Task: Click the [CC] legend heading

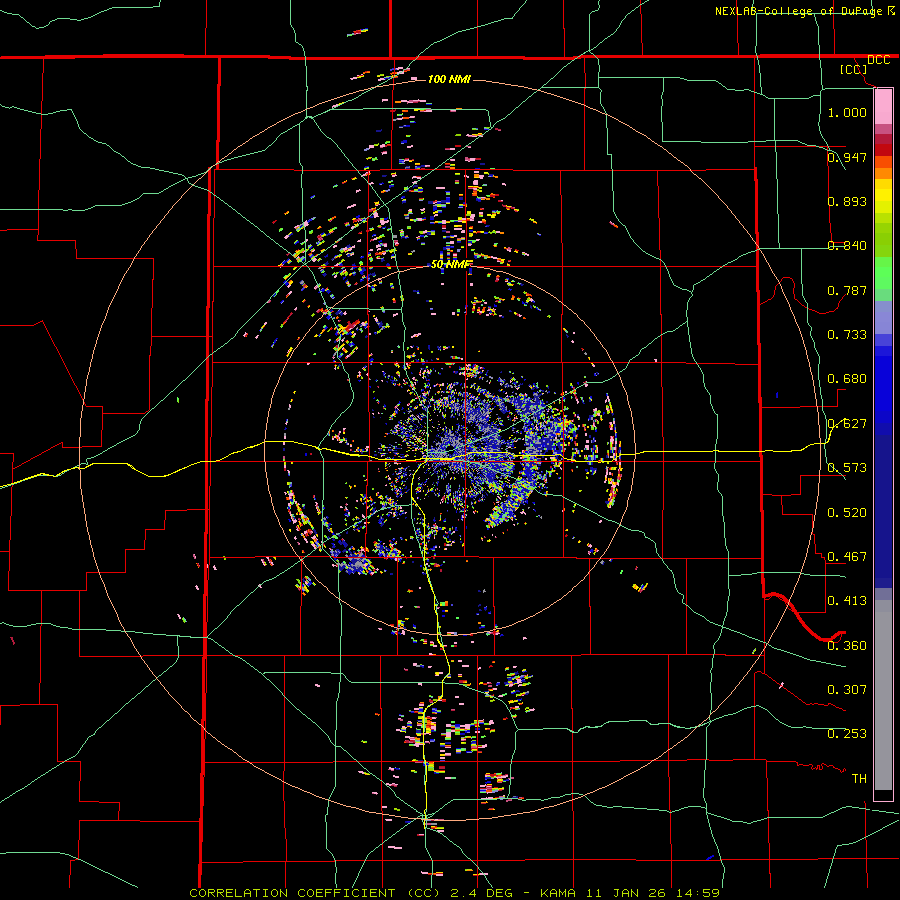Action: point(853,69)
